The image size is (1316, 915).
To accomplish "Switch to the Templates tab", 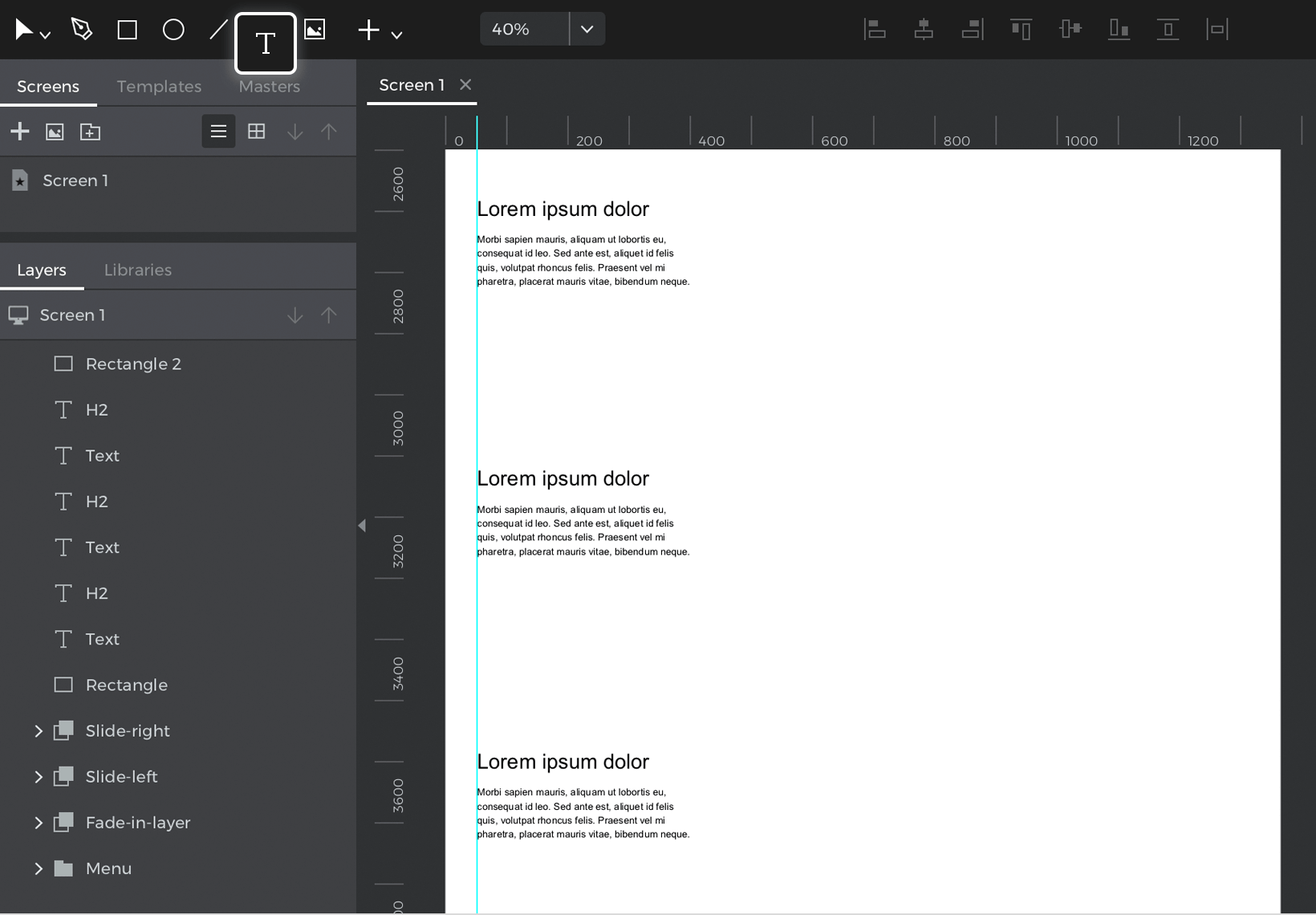I will coord(159,86).
